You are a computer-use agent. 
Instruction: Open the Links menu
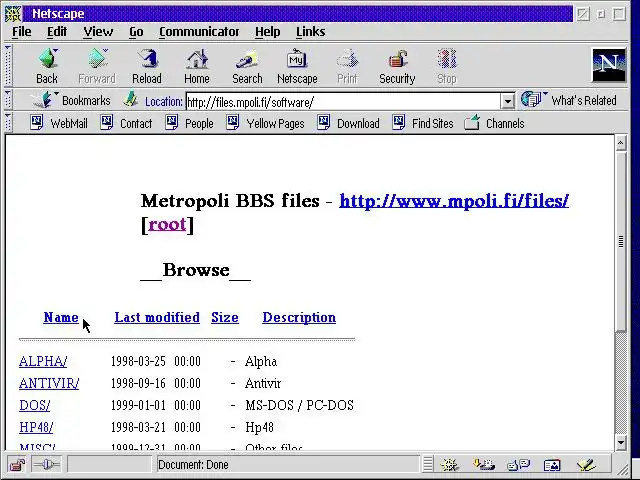(311, 31)
